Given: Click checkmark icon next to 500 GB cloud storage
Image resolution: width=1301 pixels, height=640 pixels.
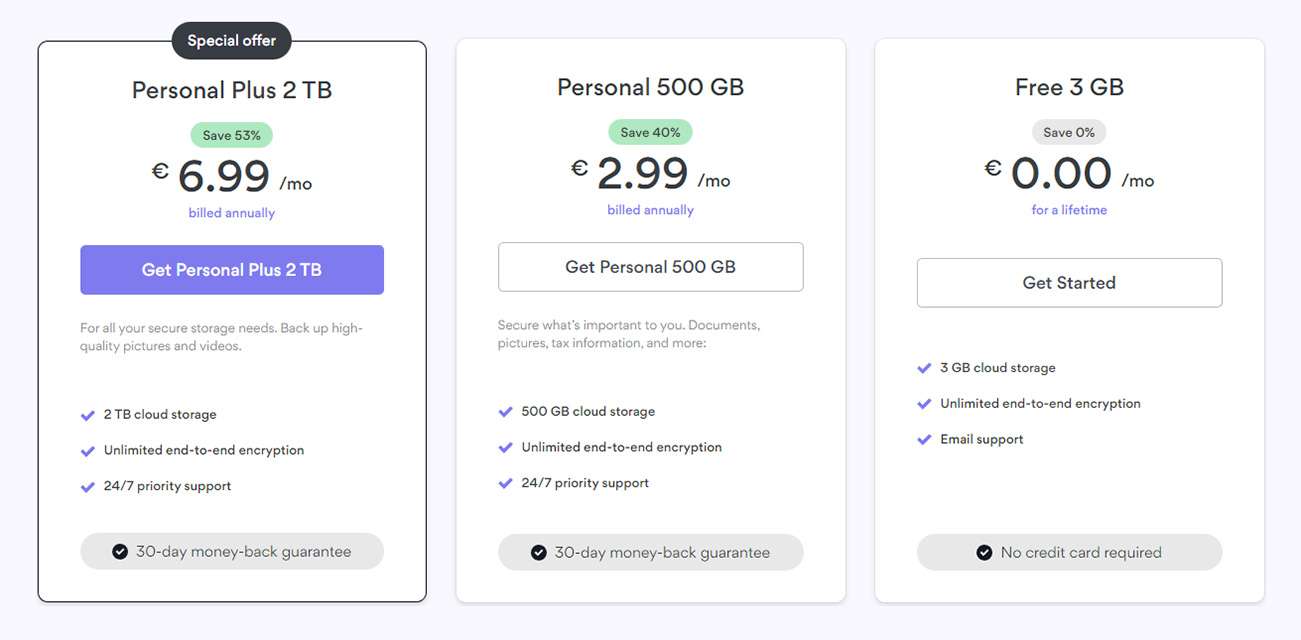Looking at the screenshot, I should pos(506,412).
